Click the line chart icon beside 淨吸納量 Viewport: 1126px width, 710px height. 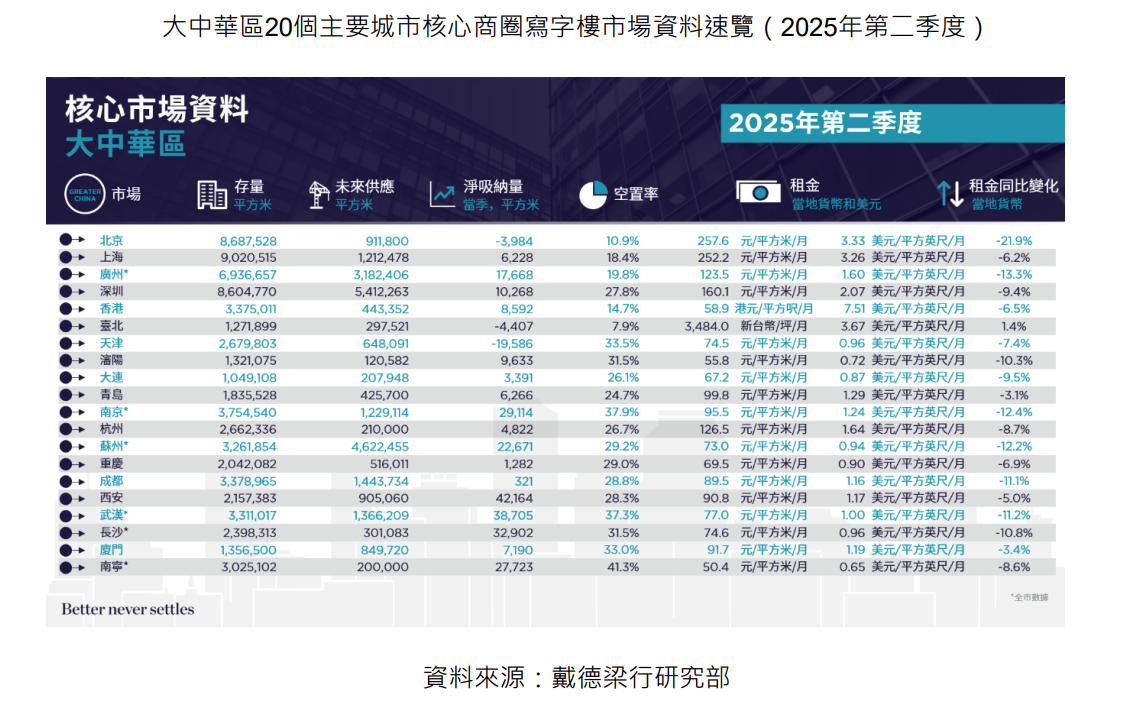pos(442,195)
